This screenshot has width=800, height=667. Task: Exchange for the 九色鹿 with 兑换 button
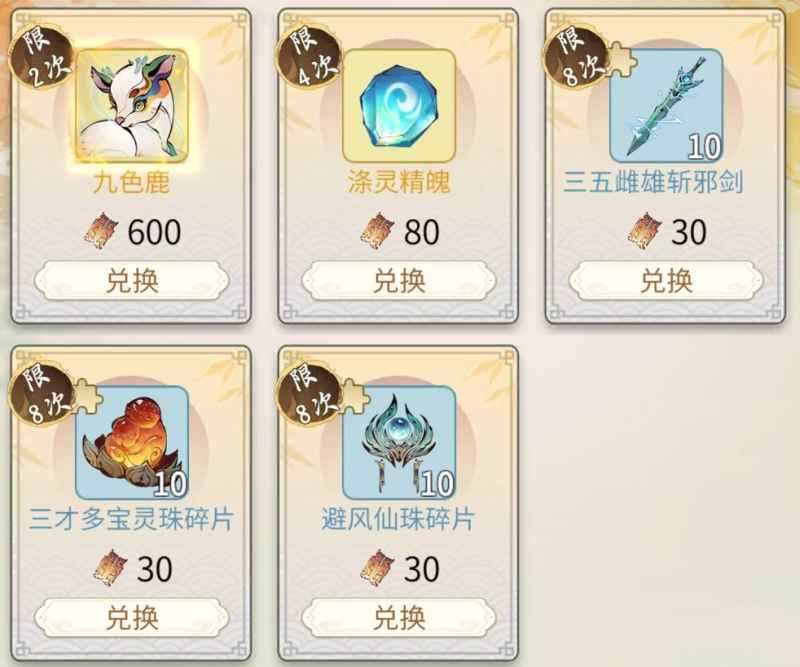(x=132, y=281)
